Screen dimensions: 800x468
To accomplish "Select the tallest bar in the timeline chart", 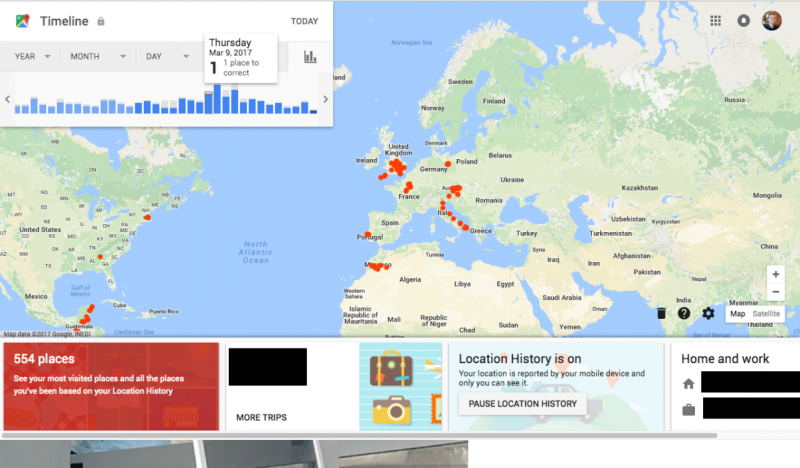I will click(217, 99).
